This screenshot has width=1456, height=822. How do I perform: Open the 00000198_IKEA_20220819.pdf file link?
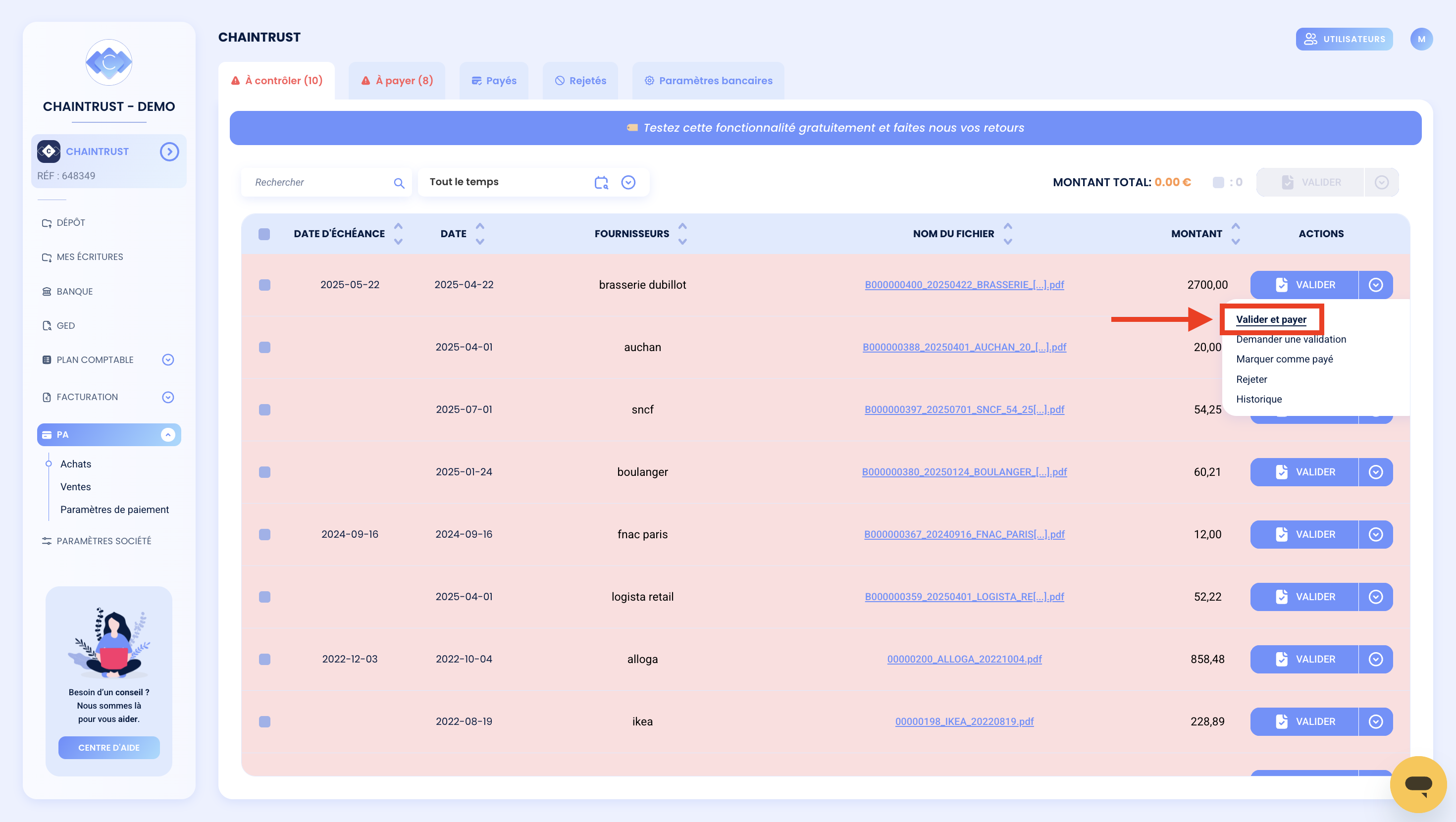click(964, 721)
